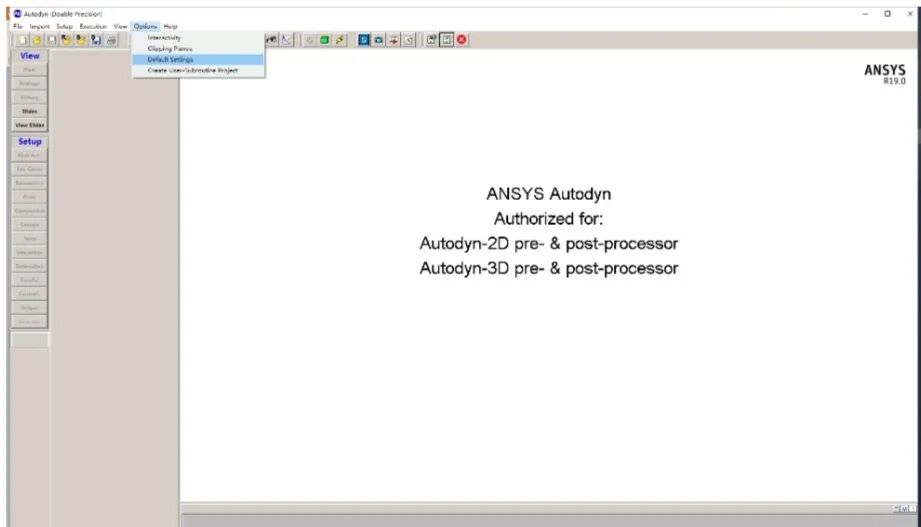Click the Joins button under Setup
This screenshot has width=921, height=527.
coord(29,239)
